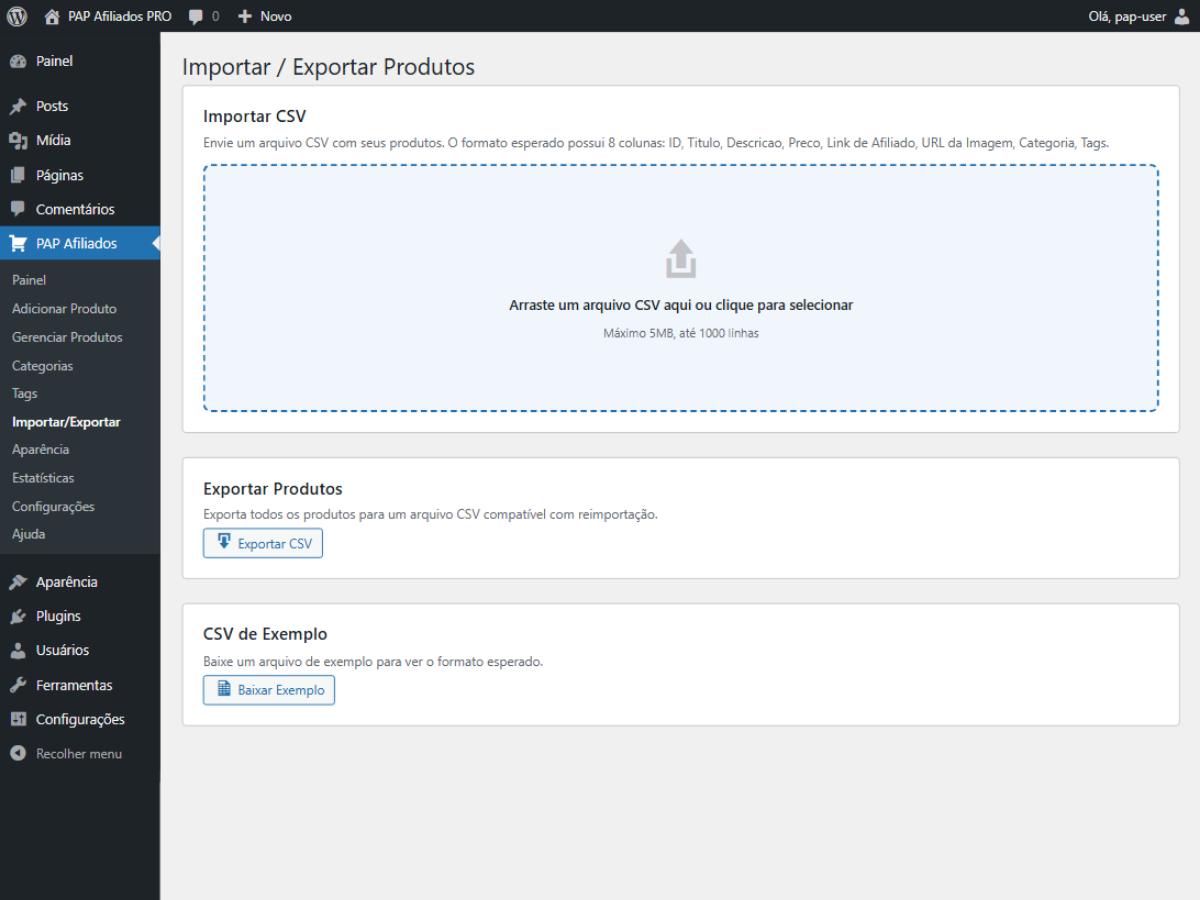Open the pap-user profile link
Screen dimensions: 1200x900
click(x=1135, y=15)
